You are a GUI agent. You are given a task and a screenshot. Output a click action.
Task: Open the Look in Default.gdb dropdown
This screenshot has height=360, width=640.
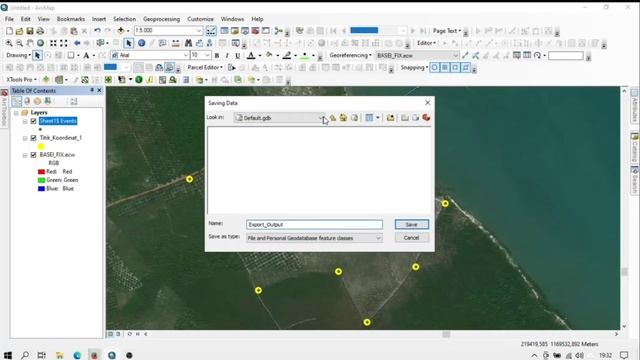pos(320,118)
